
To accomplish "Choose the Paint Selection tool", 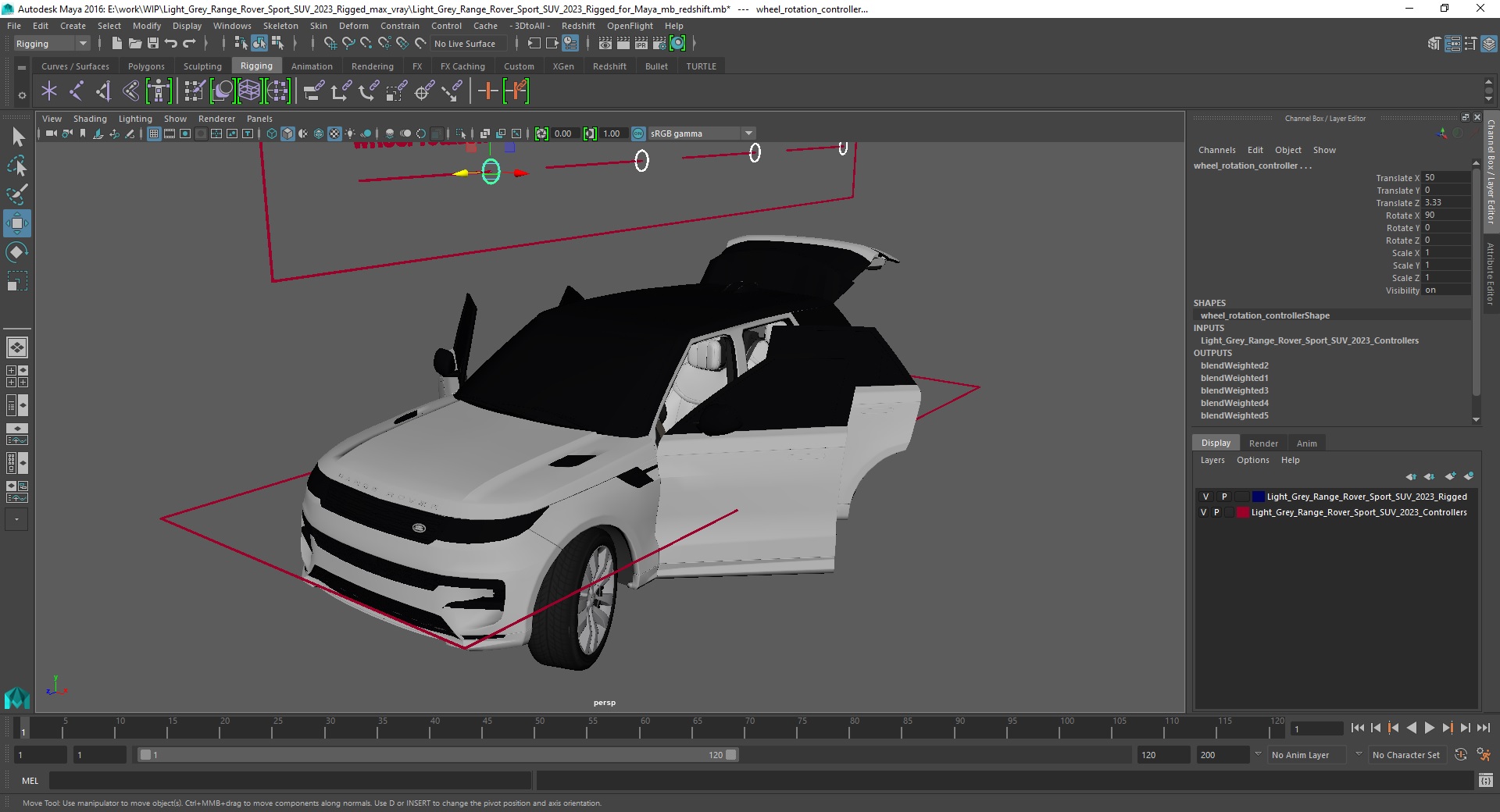I will 17,194.
